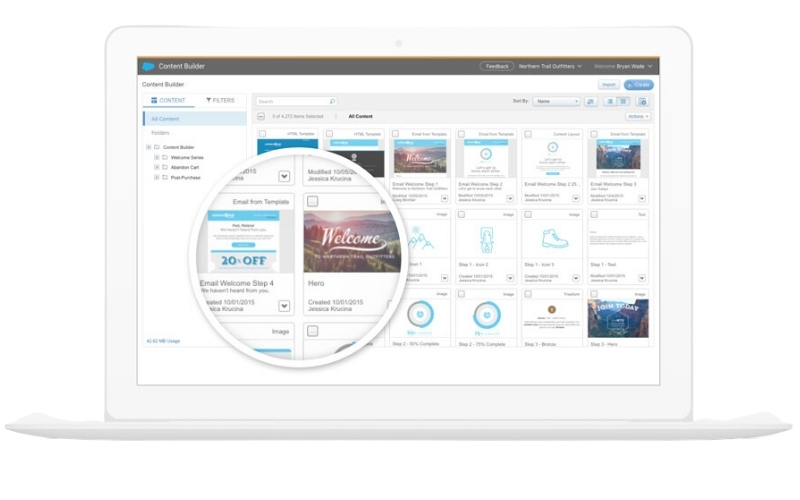The image size is (800, 500).
Task: Tick the Hero image checkbox
Action: click(x=313, y=202)
